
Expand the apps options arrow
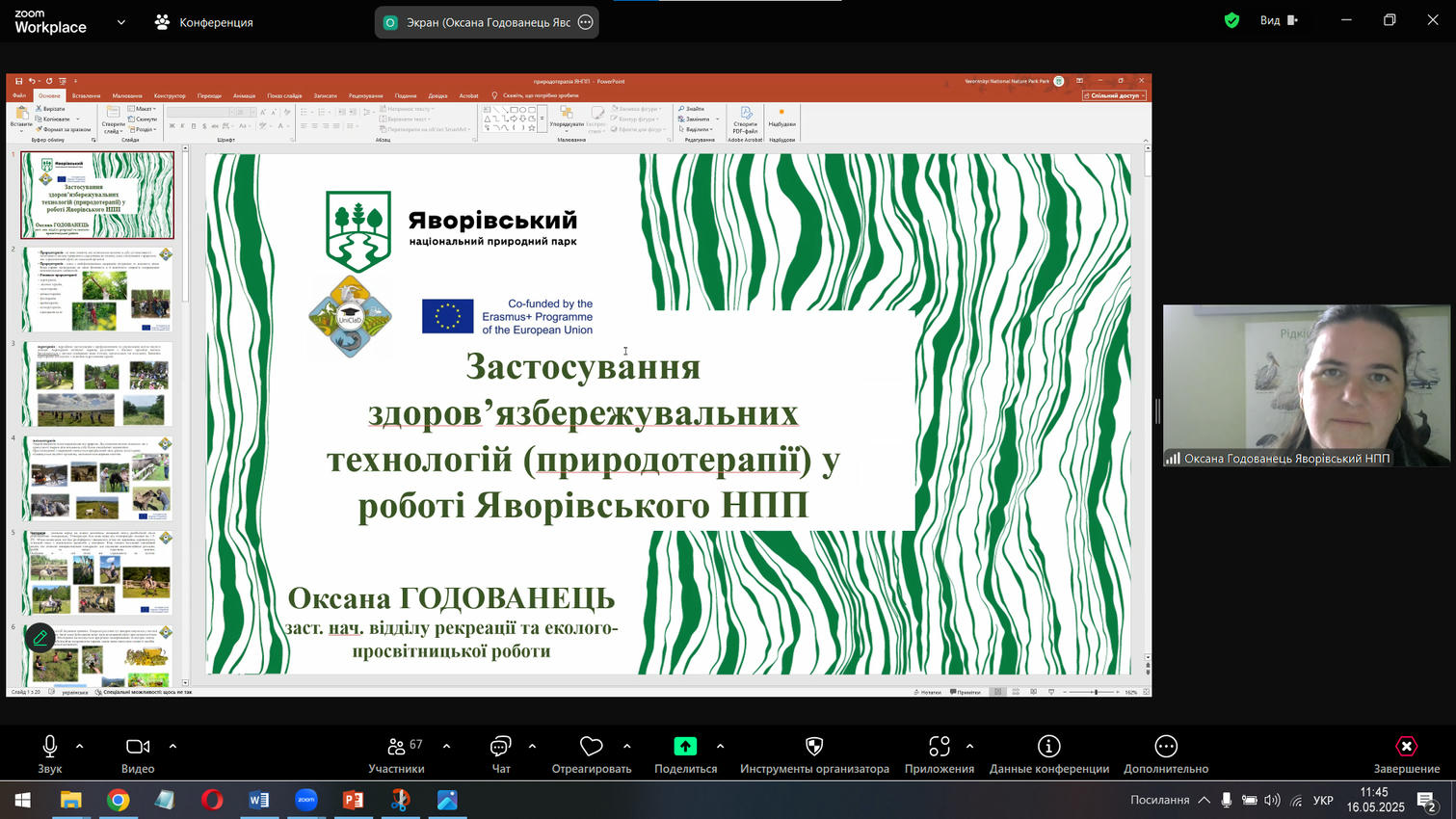click(970, 746)
